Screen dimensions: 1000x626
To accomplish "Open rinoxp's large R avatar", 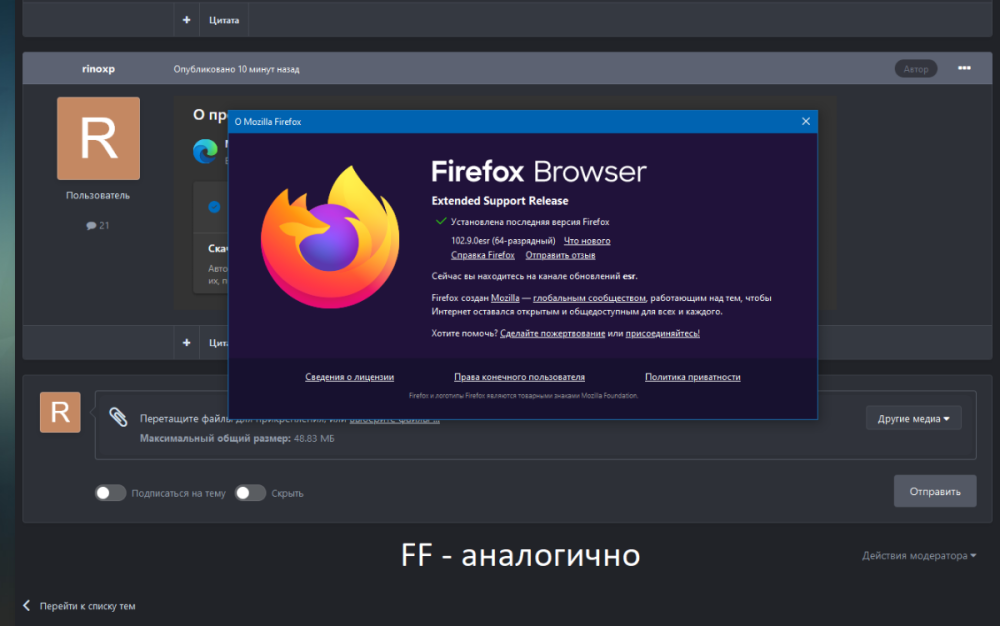I will 98,139.
